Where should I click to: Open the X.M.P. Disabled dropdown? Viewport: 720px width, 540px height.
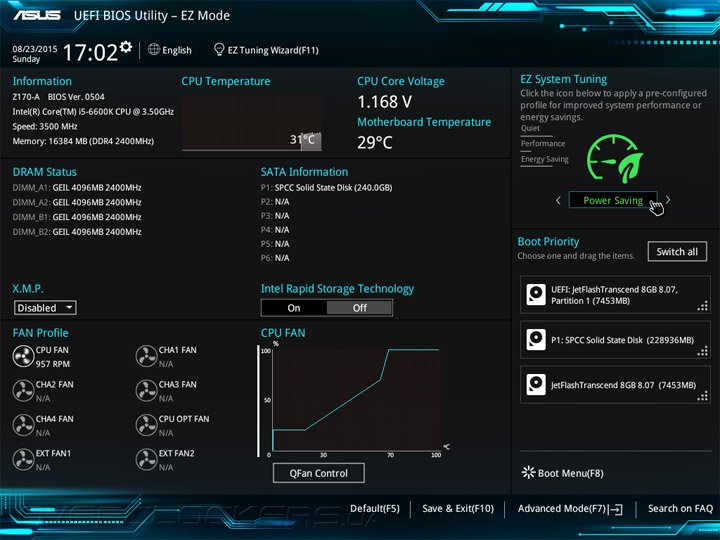pyautogui.click(x=45, y=308)
